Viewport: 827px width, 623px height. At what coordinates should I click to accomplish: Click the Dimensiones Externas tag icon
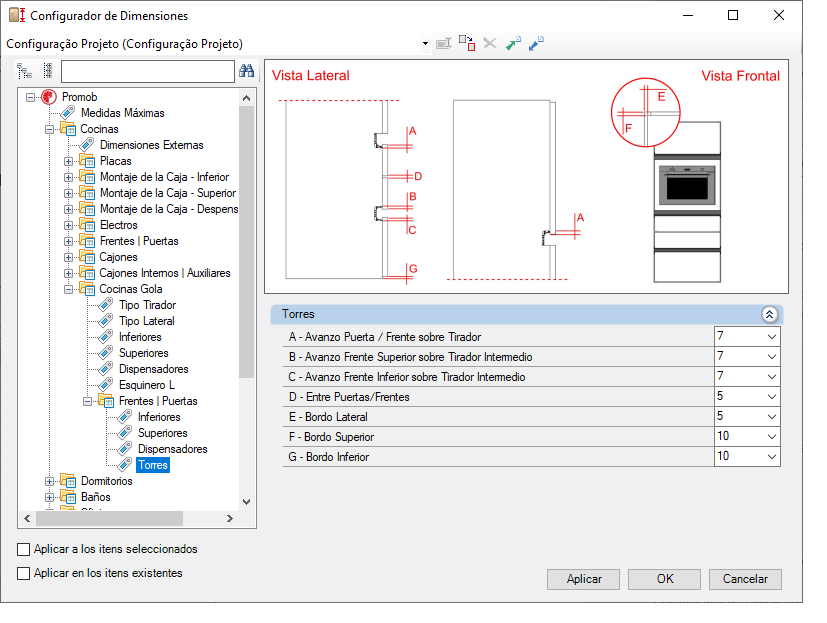coord(87,145)
